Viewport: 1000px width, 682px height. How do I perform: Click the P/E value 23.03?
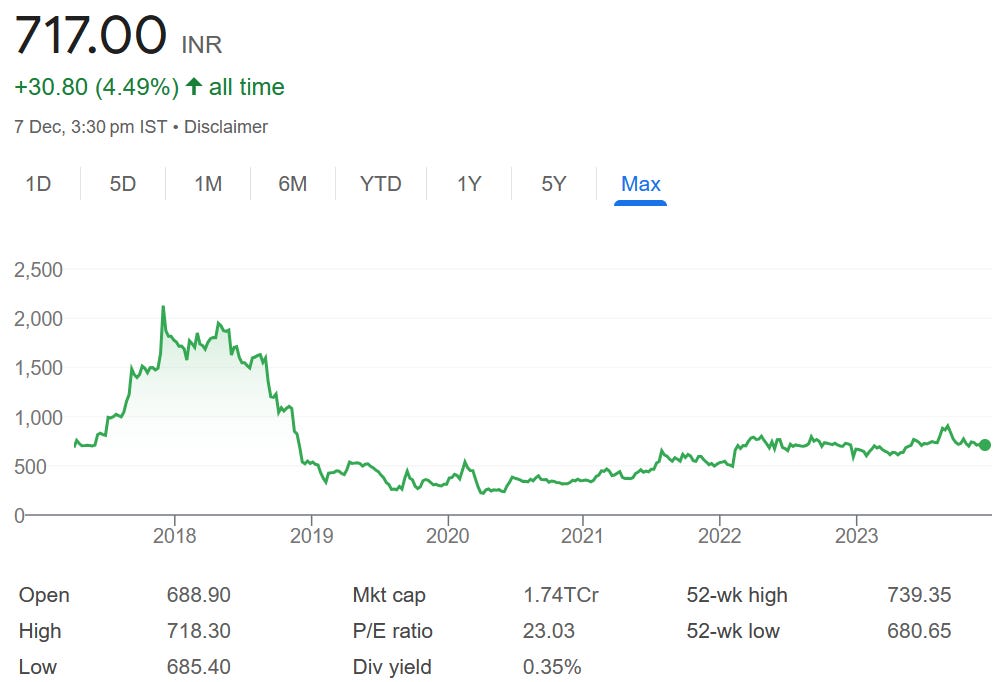(x=548, y=630)
